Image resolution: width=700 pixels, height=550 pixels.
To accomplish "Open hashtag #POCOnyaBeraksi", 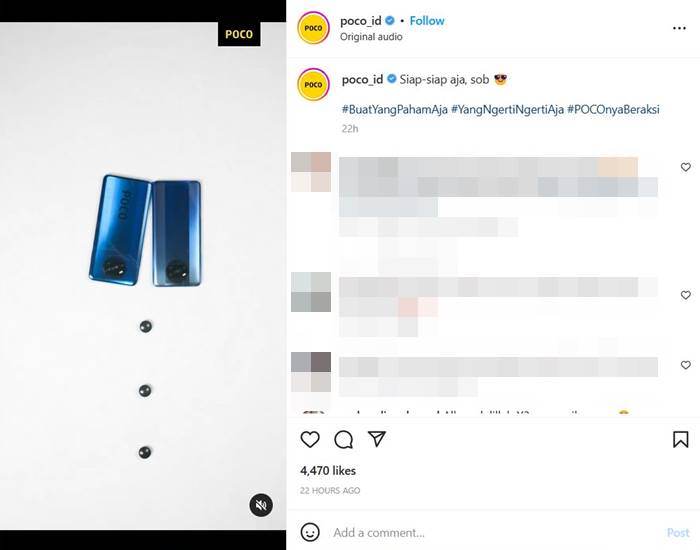I will point(613,109).
